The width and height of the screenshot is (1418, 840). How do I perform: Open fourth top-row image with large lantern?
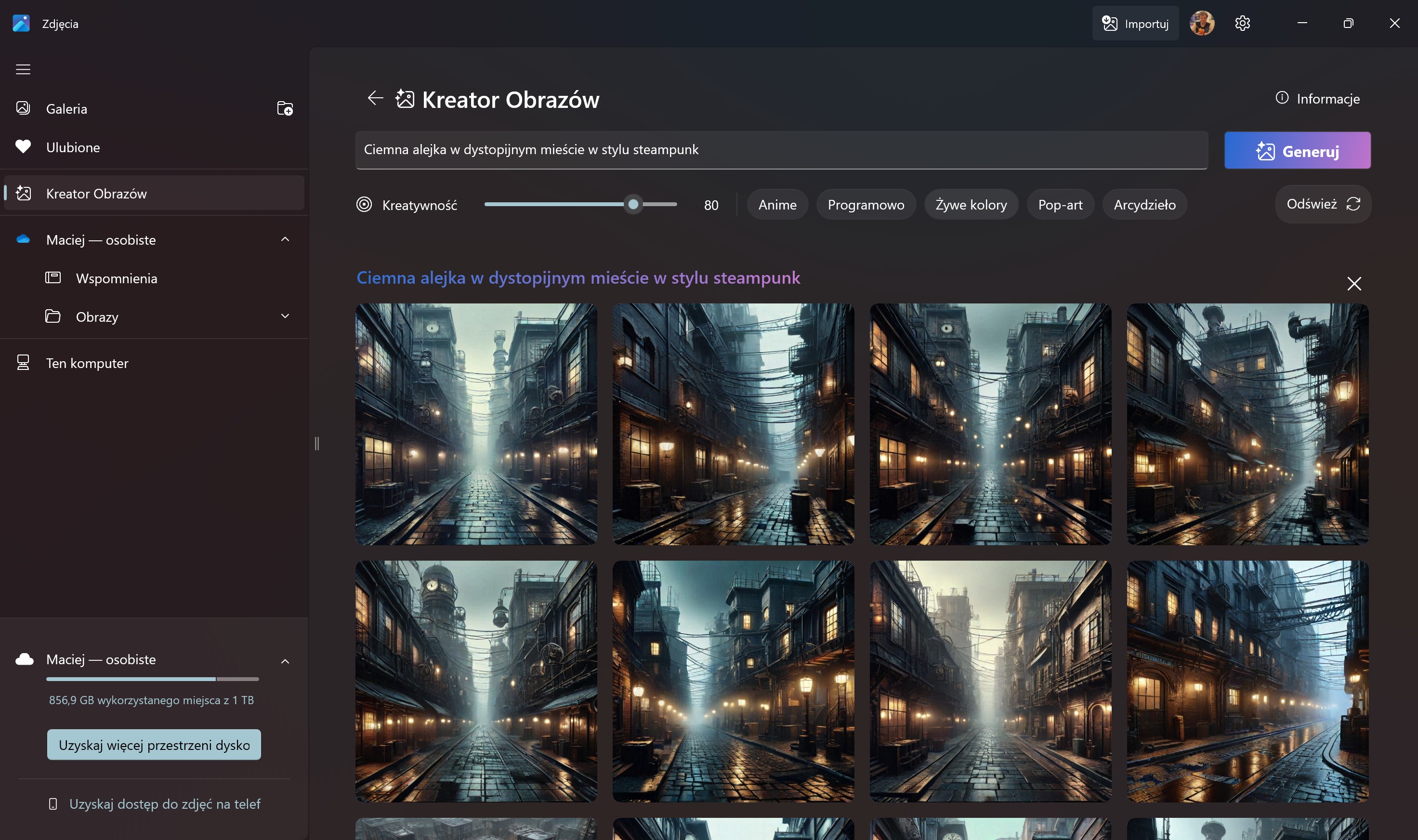point(1247,424)
